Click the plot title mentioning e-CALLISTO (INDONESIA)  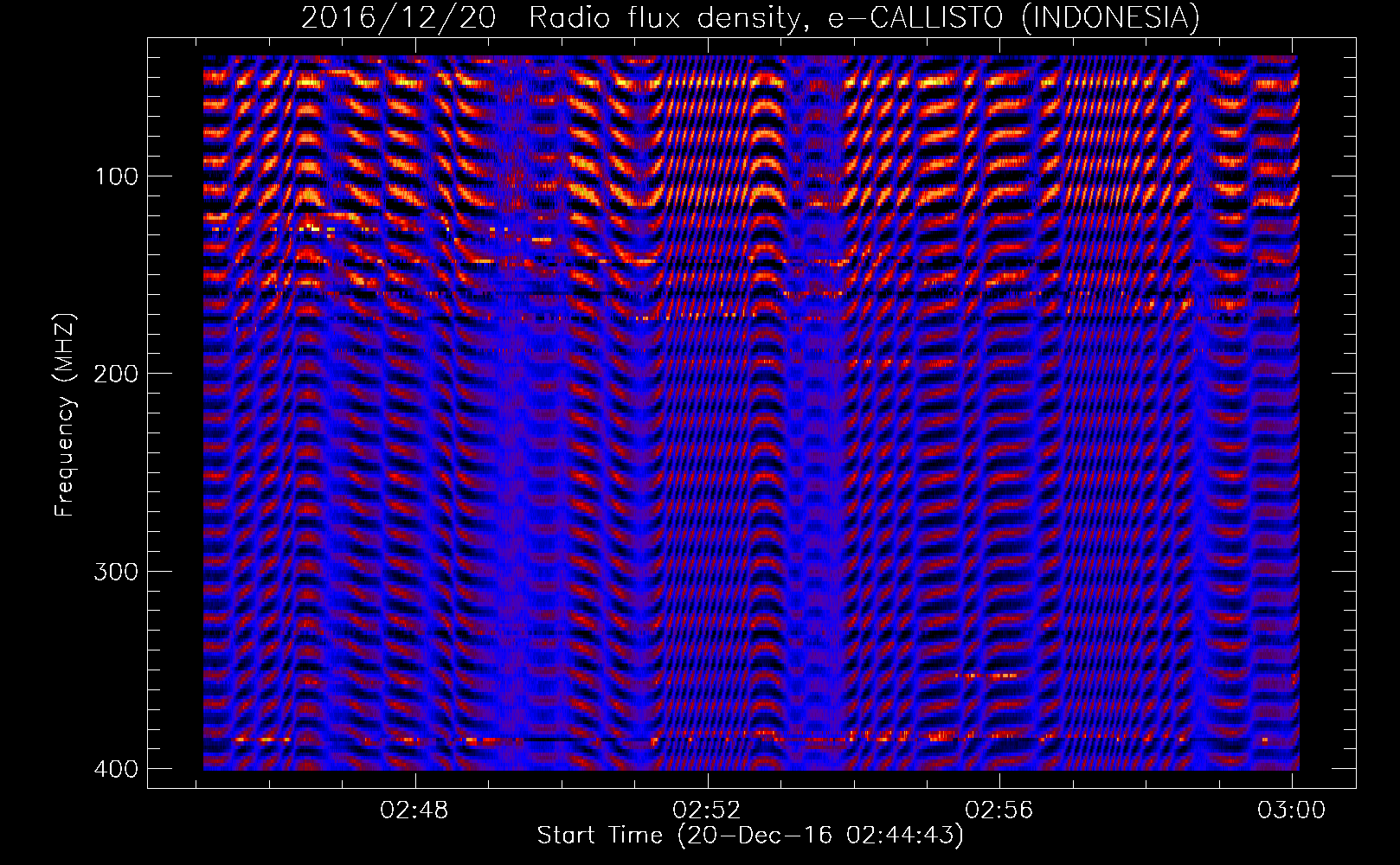point(751,17)
